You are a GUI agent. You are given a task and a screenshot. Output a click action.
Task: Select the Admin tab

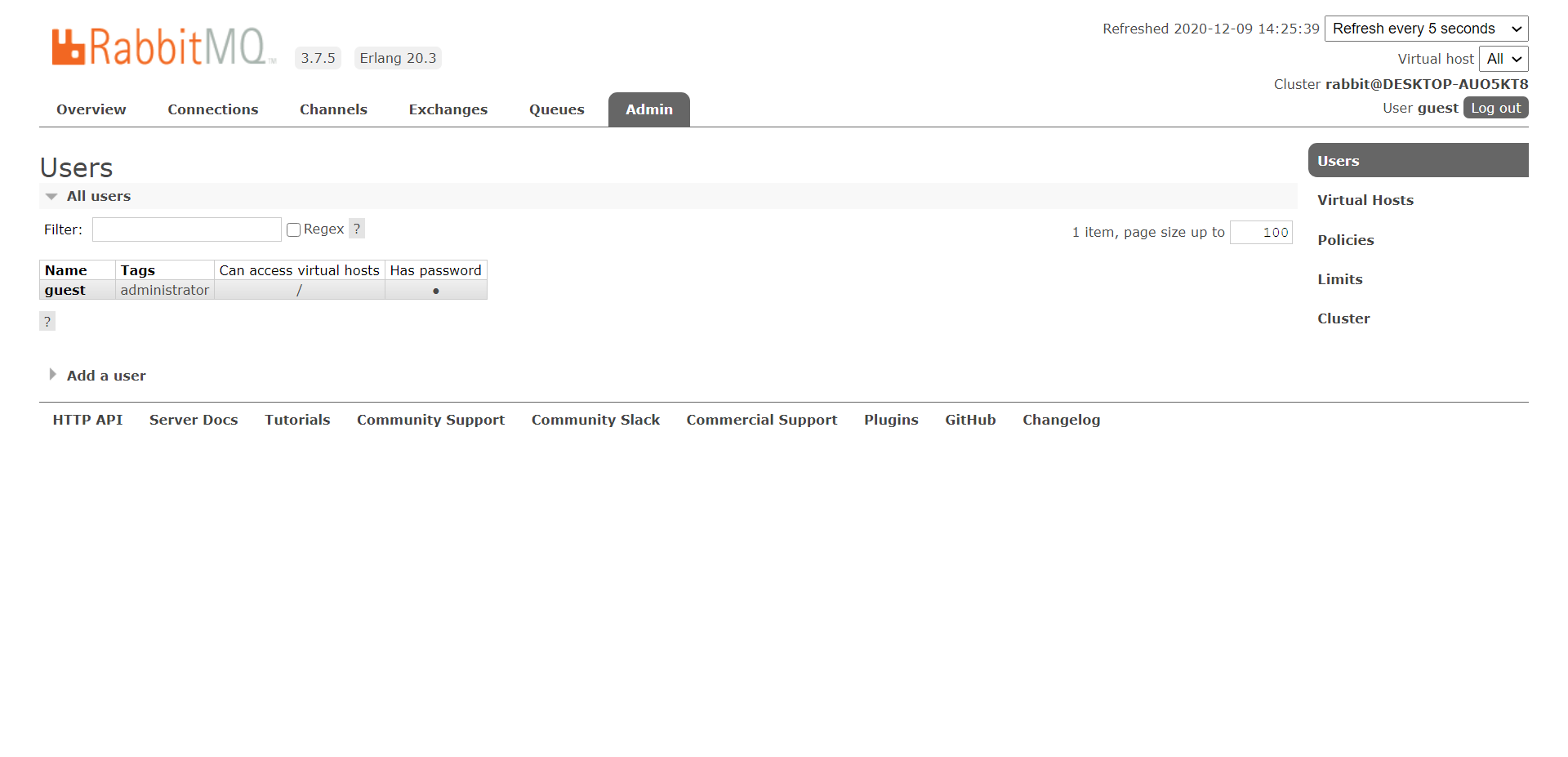(x=649, y=109)
